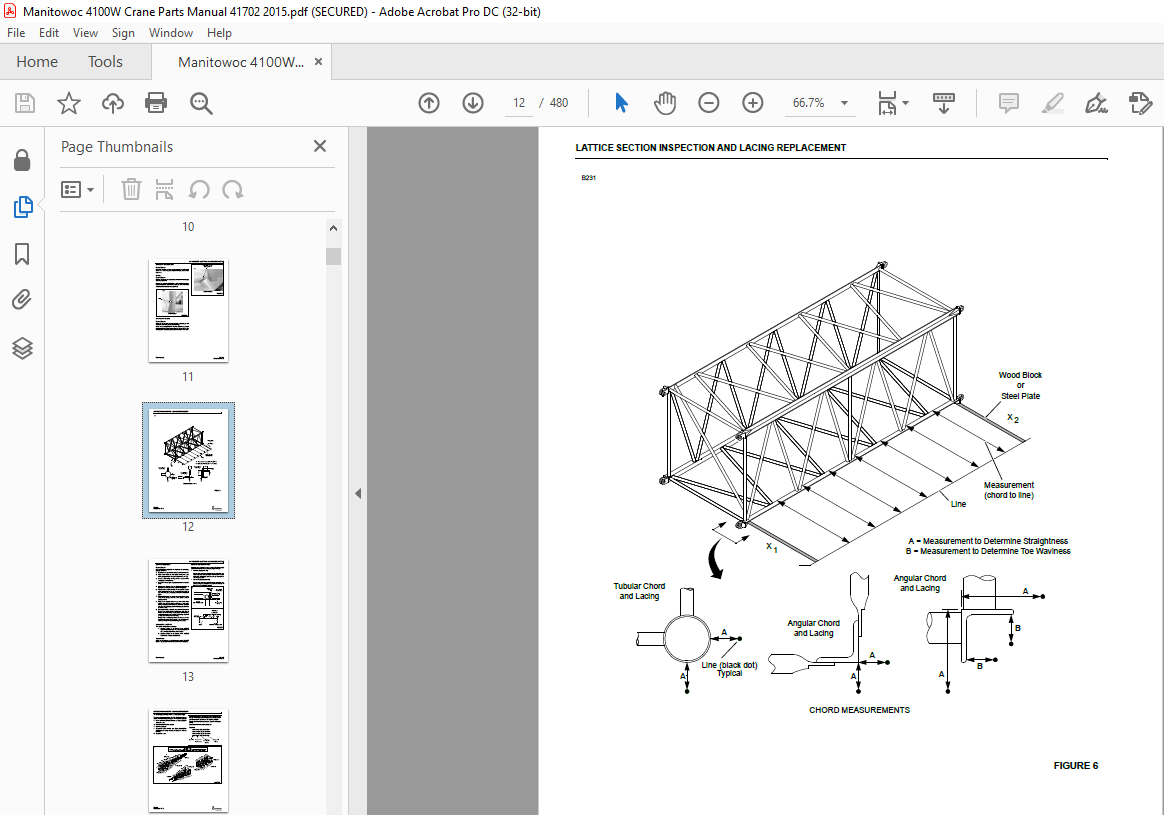Click the thumbnails panel scrollbar thumb
1164x815 pixels.
(x=333, y=256)
